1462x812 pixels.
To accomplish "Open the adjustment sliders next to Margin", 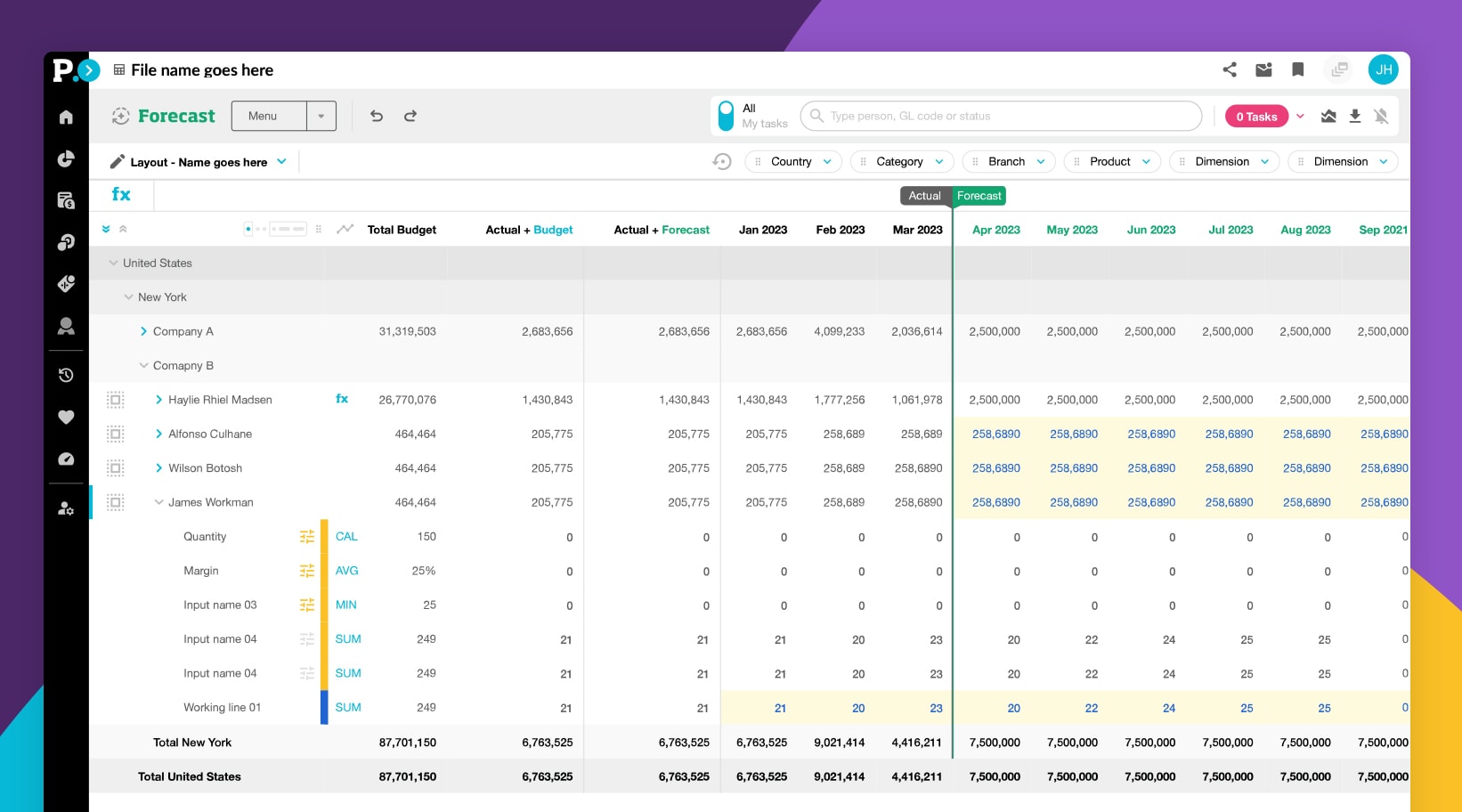I will (306, 571).
